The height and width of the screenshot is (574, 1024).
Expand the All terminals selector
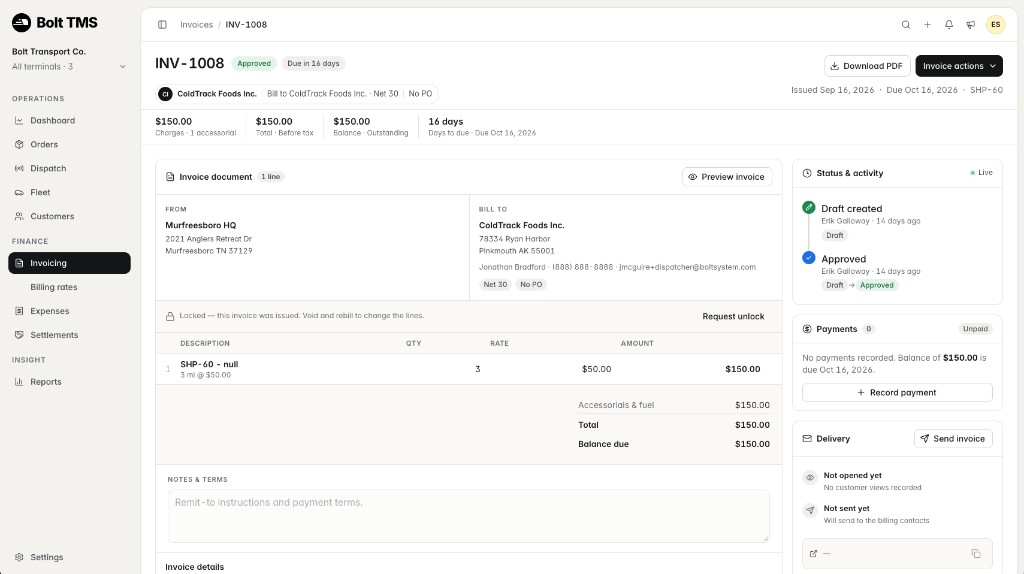pos(69,67)
